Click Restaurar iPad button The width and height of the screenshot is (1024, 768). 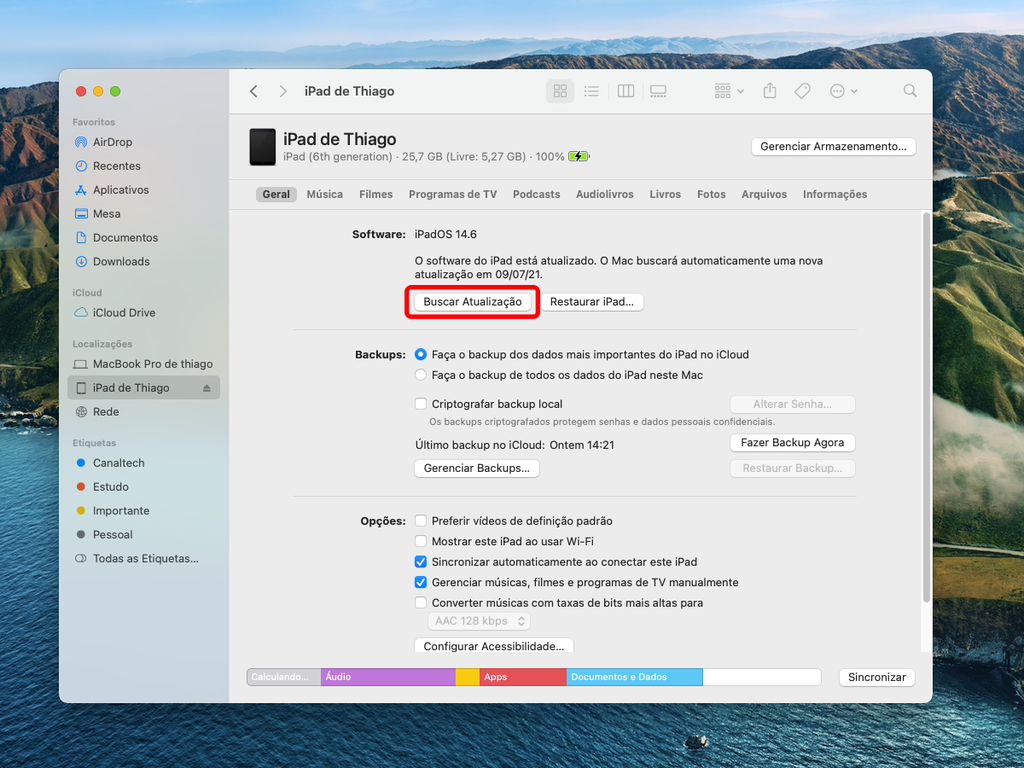(592, 302)
